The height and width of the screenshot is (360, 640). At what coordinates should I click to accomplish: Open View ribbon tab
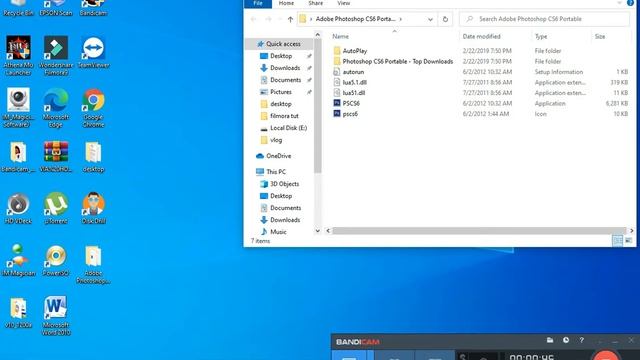coord(344,3)
